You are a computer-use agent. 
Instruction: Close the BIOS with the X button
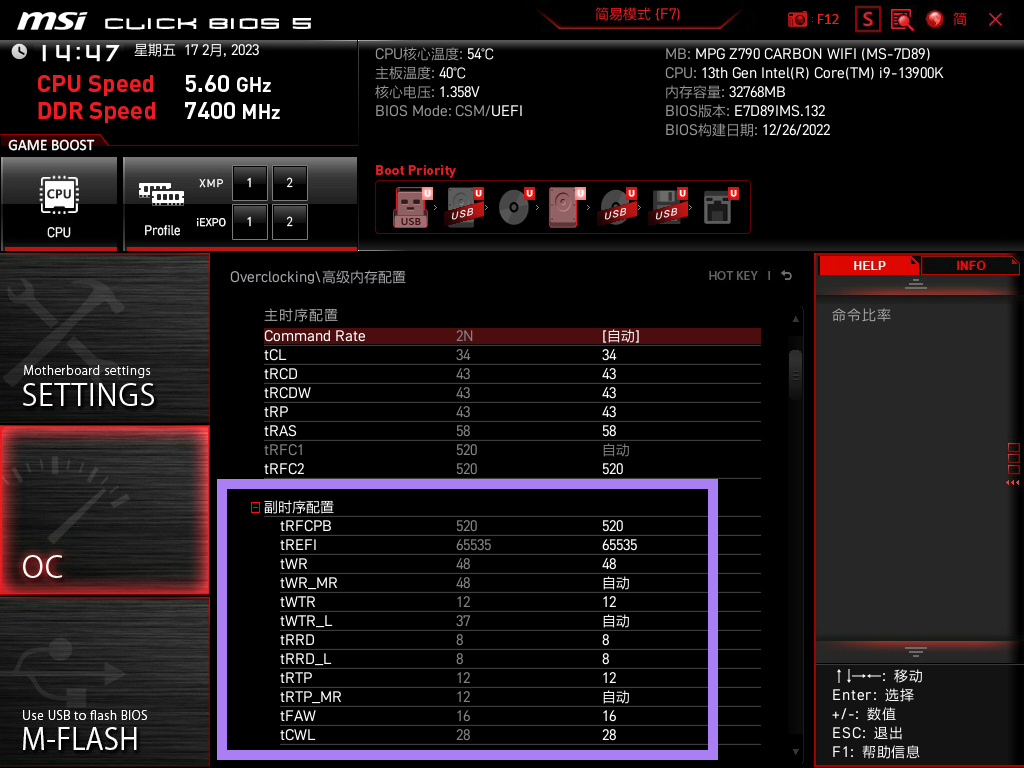click(995, 20)
